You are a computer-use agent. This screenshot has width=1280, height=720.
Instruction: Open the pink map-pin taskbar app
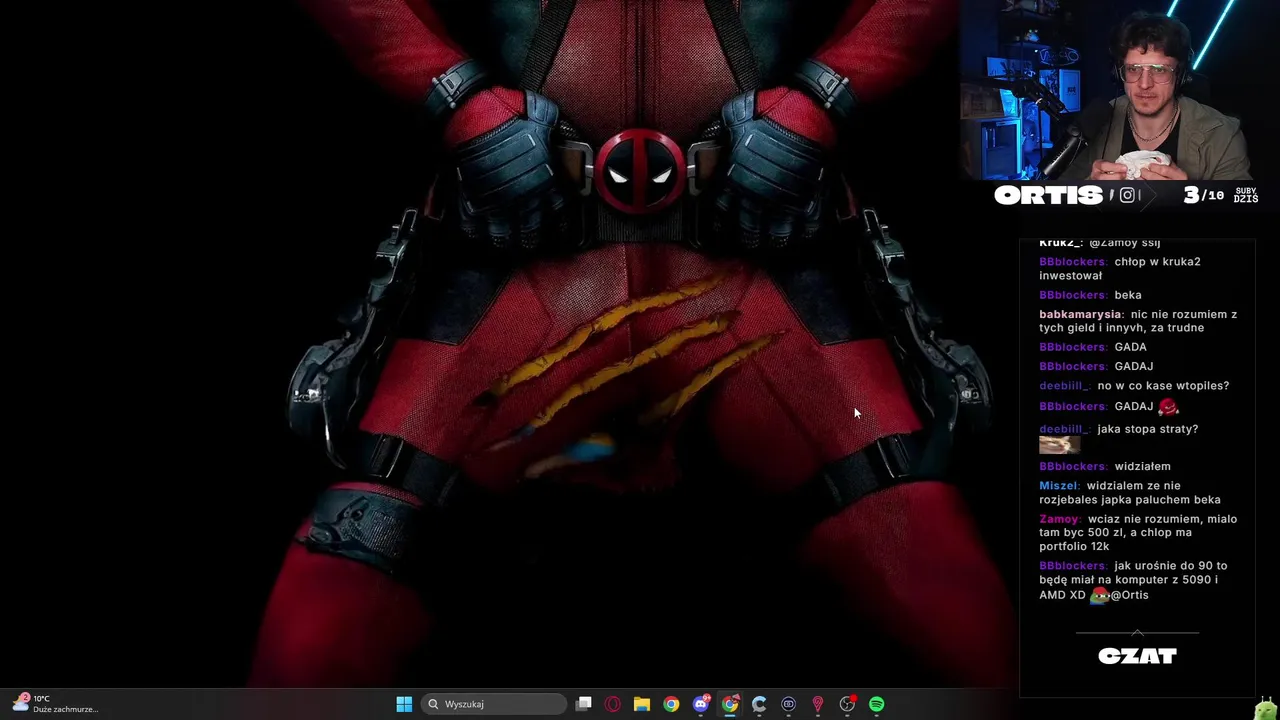point(817,704)
